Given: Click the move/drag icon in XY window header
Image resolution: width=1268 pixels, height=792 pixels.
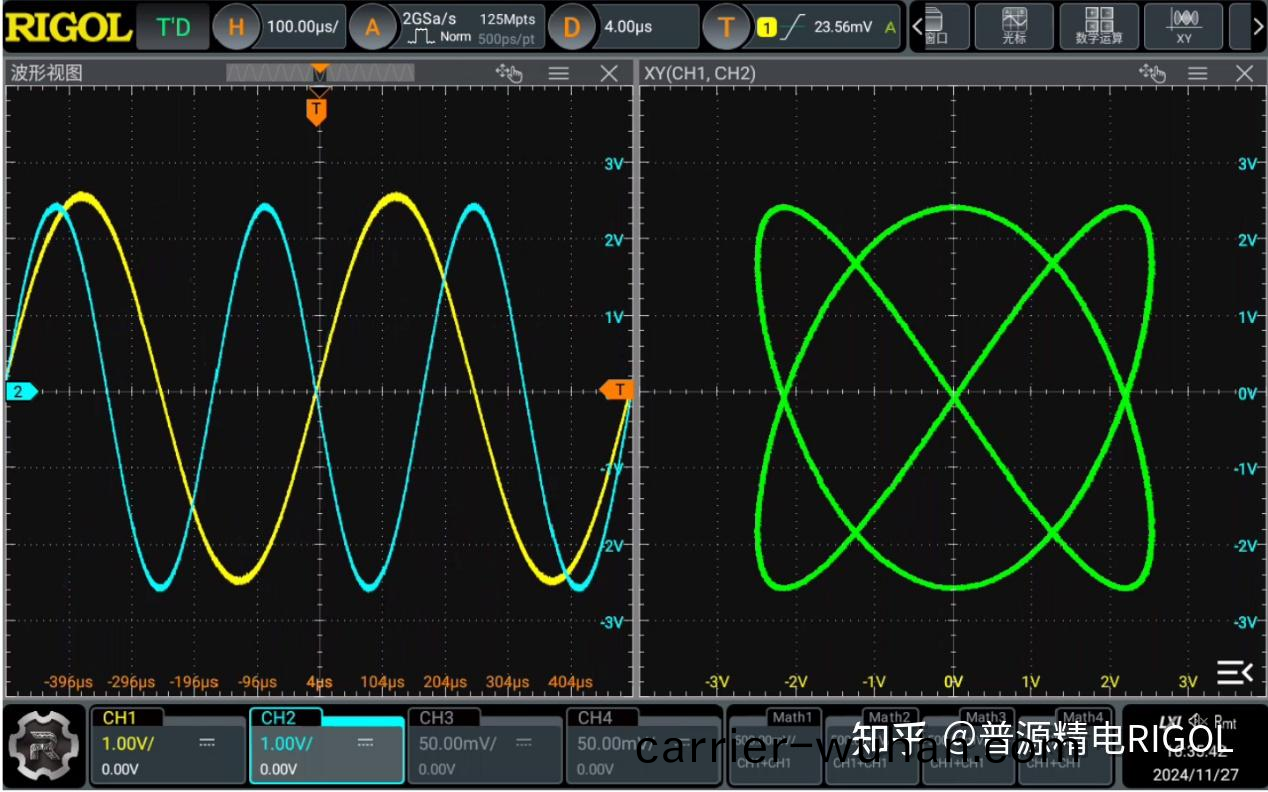Looking at the screenshot, I should click(1152, 73).
